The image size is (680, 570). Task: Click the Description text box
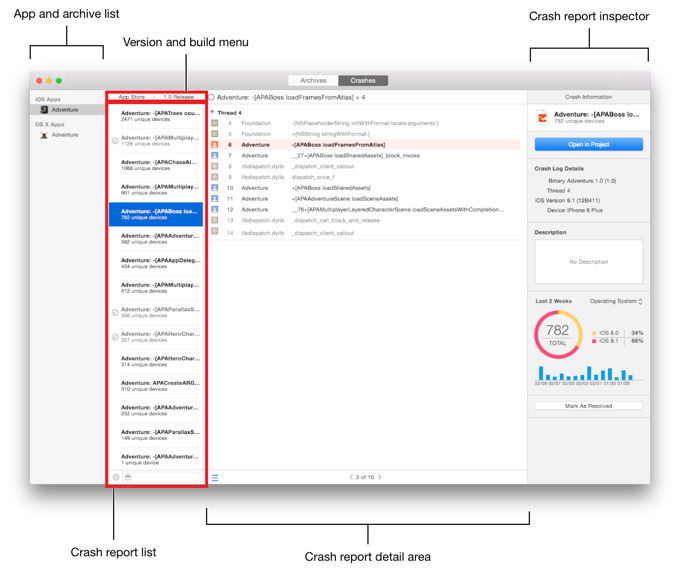[588, 262]
